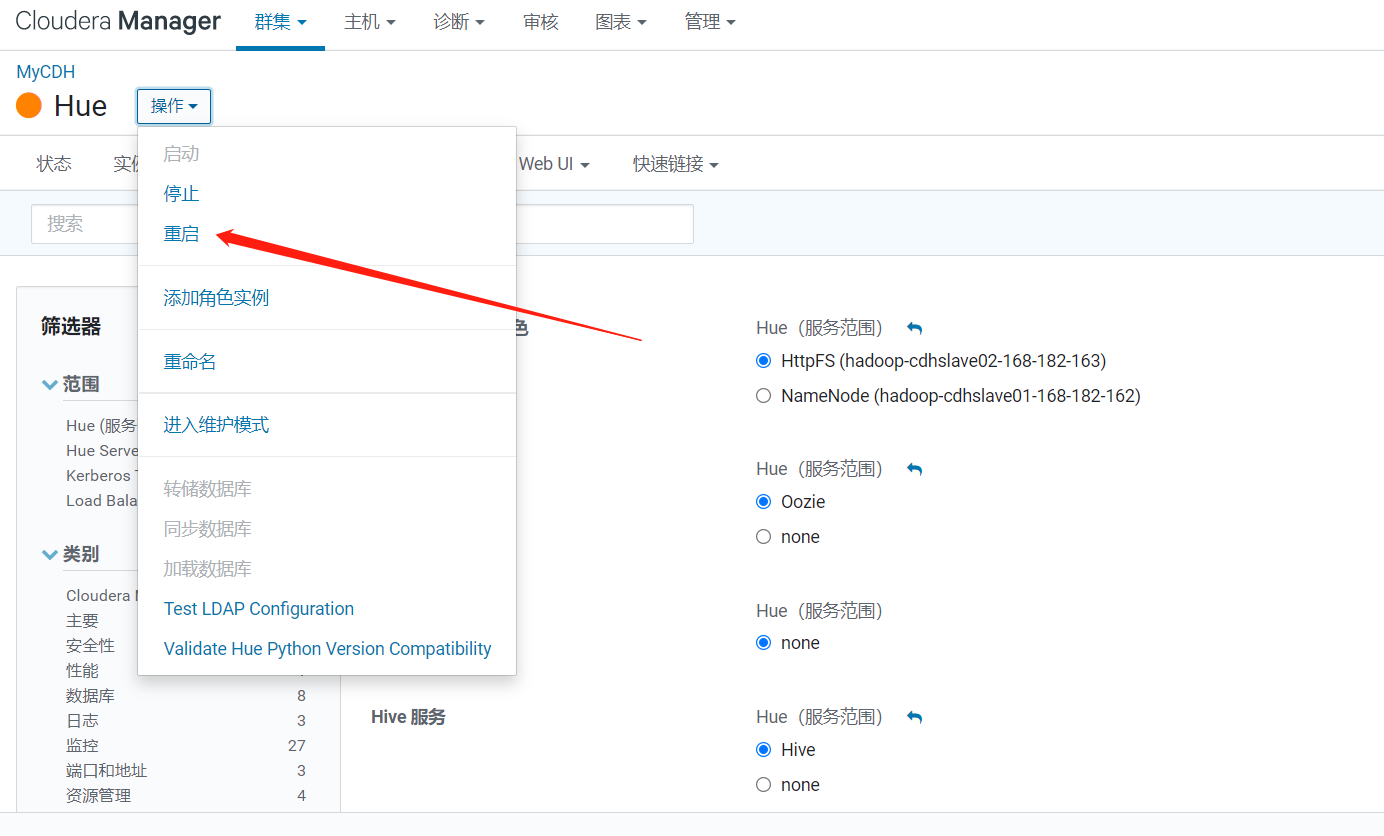
Task: Click undo arrow beside Hive service setting
Action: tap(914, 717)
